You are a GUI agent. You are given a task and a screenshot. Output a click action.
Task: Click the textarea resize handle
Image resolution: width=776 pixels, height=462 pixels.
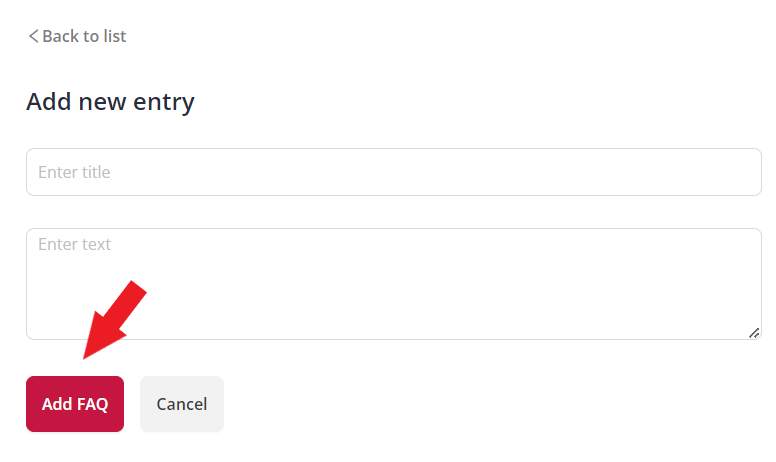754,332
